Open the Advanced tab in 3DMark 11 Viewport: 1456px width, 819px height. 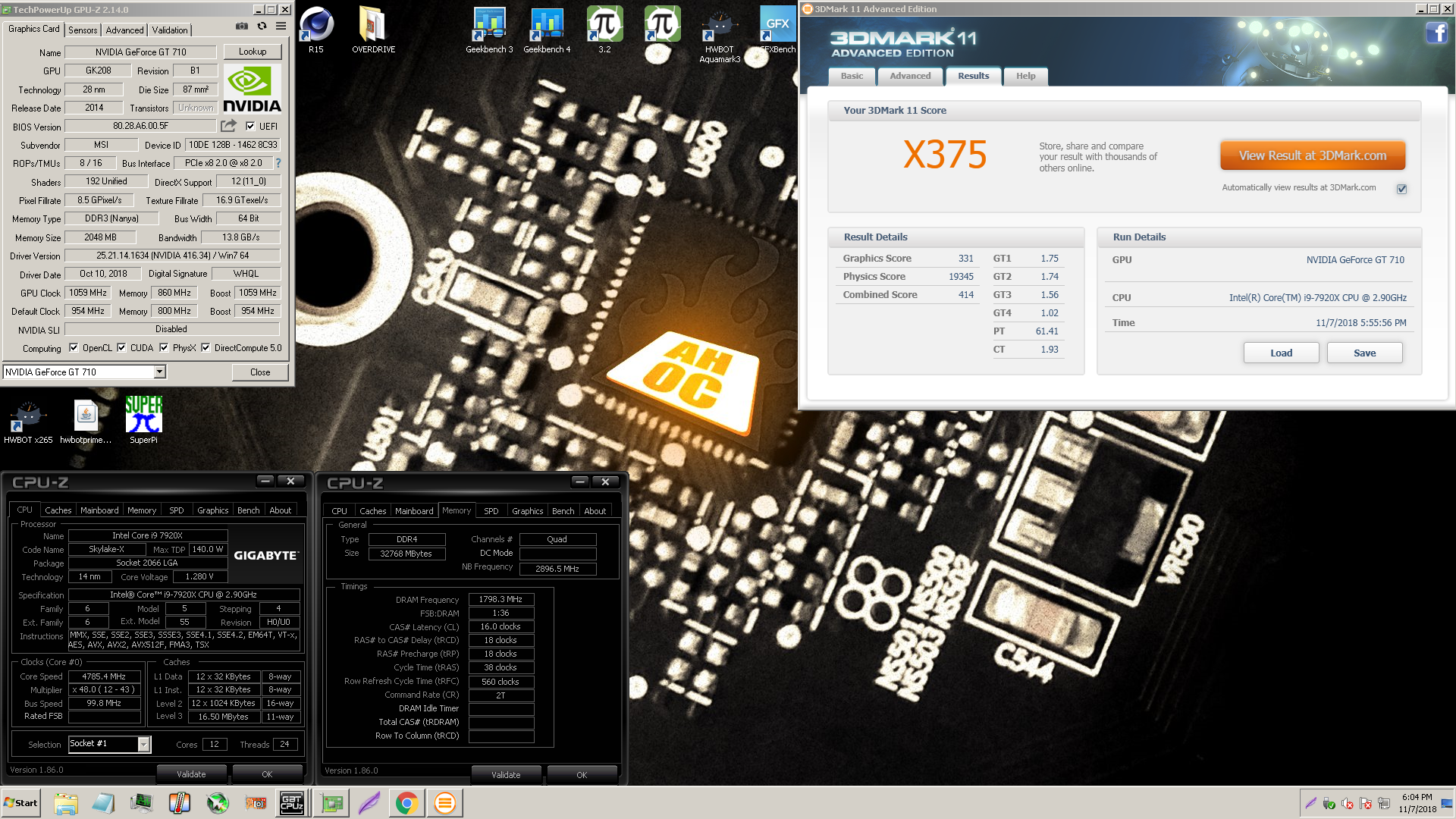click(x=910, y=76)
